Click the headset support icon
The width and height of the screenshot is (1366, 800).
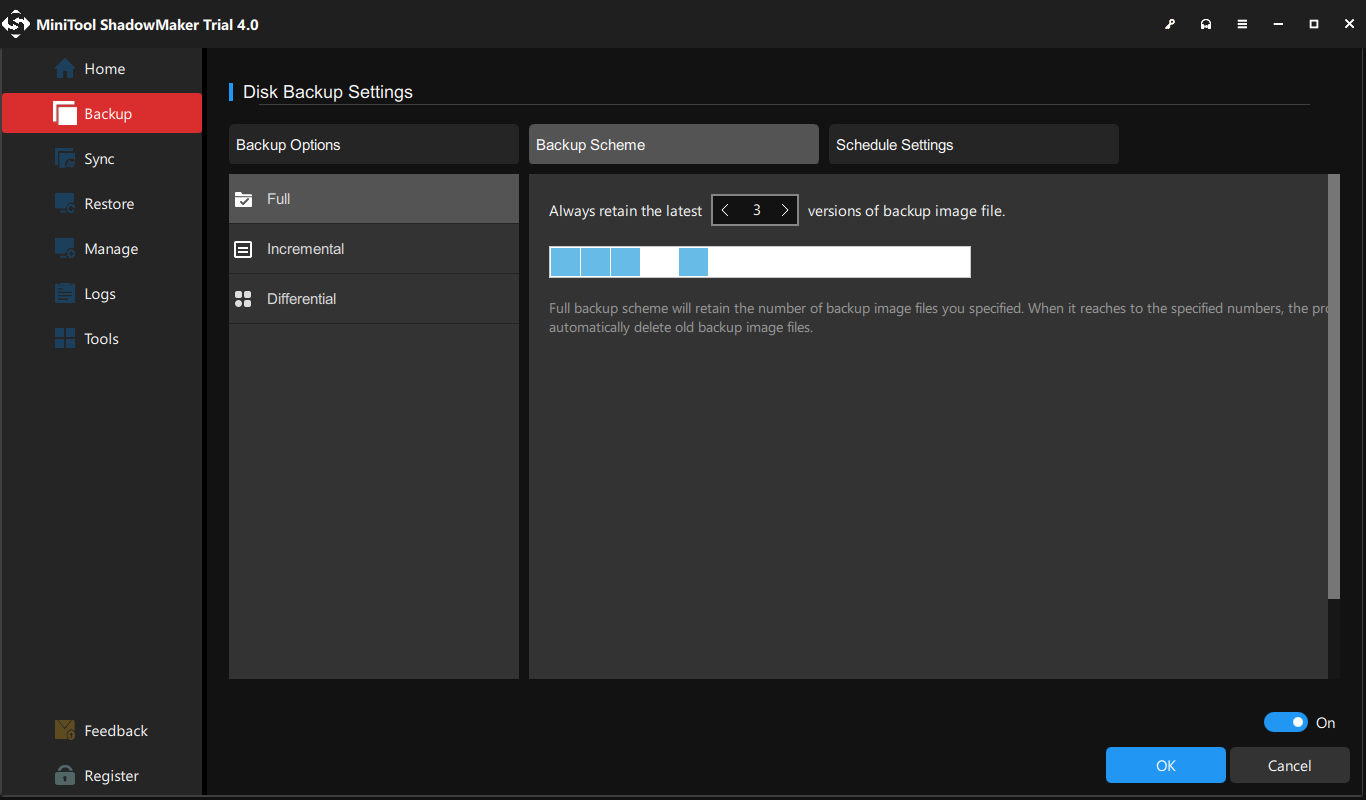(x=1206, y=24)
